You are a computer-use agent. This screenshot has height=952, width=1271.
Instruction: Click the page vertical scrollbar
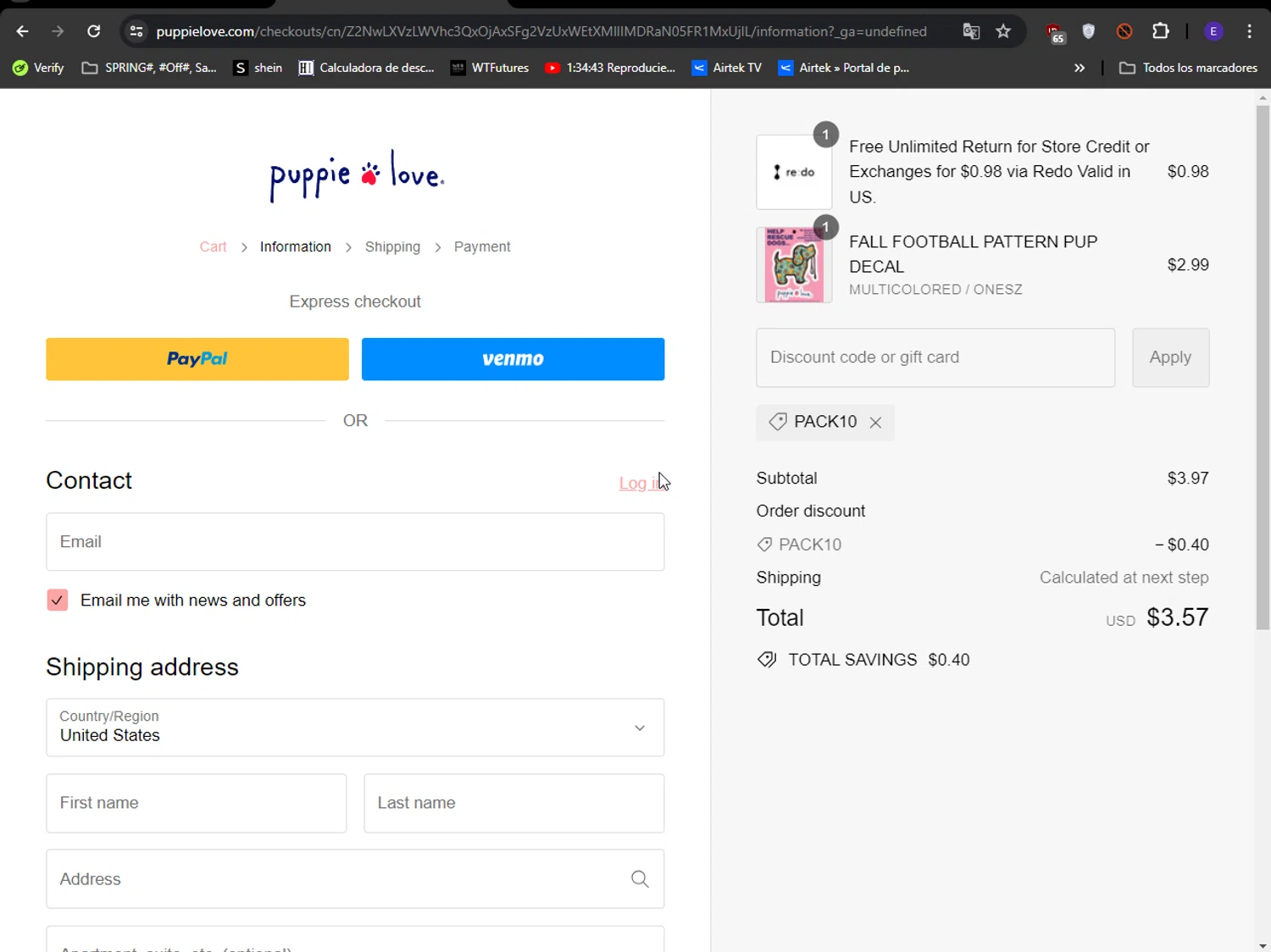click(x=1263, y=368)
